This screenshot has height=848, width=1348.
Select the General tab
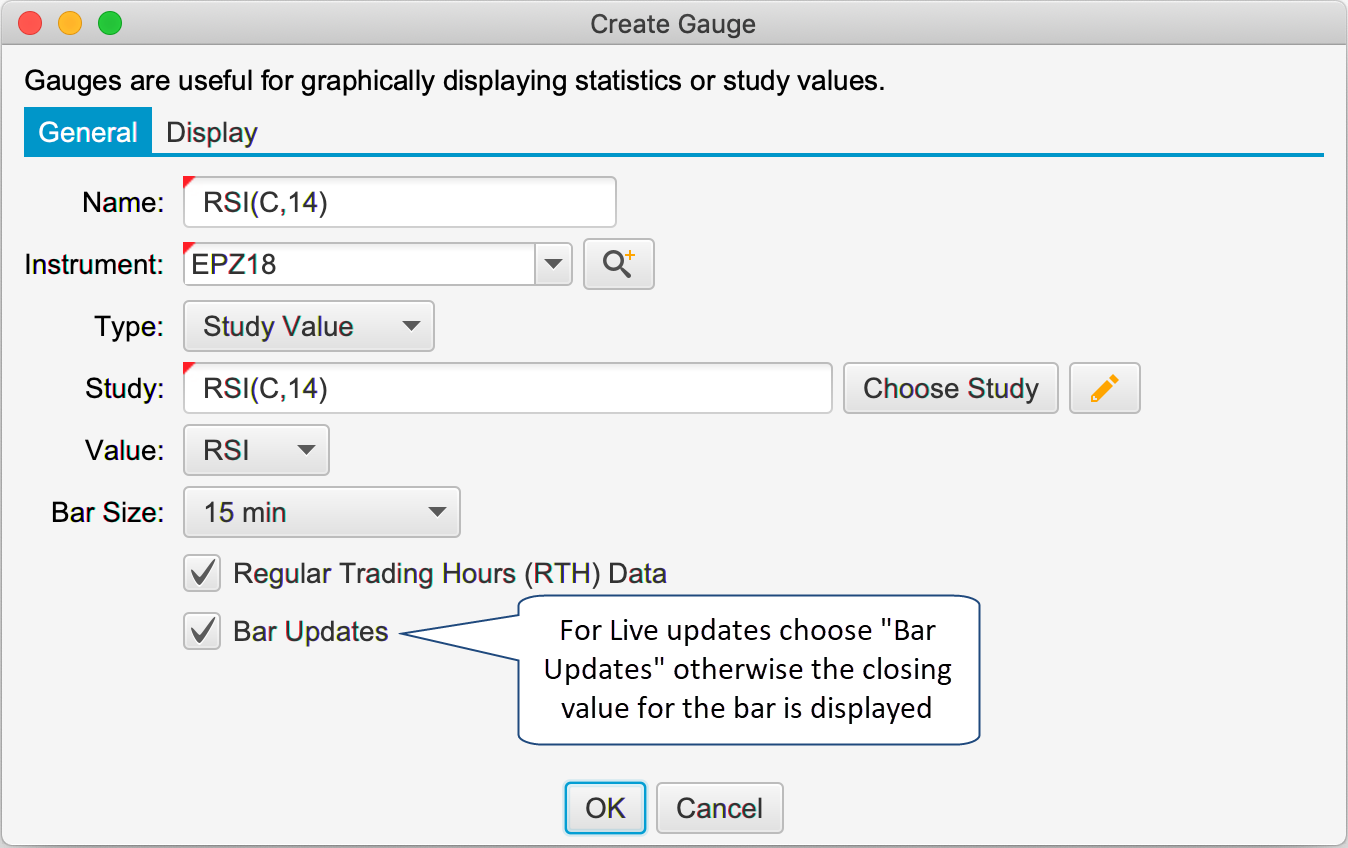[88, 132]
